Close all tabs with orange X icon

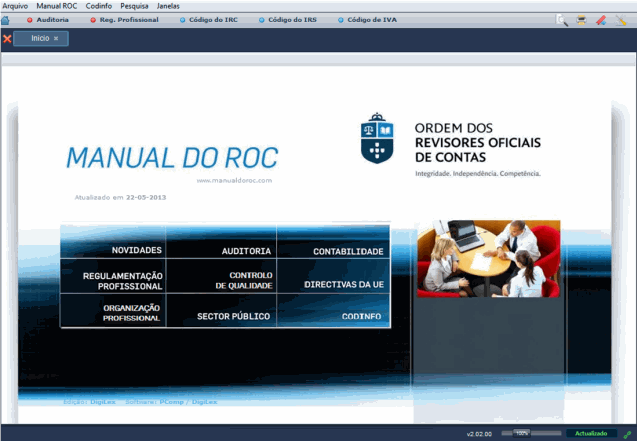pyautogui.click(x=7, y=39)
